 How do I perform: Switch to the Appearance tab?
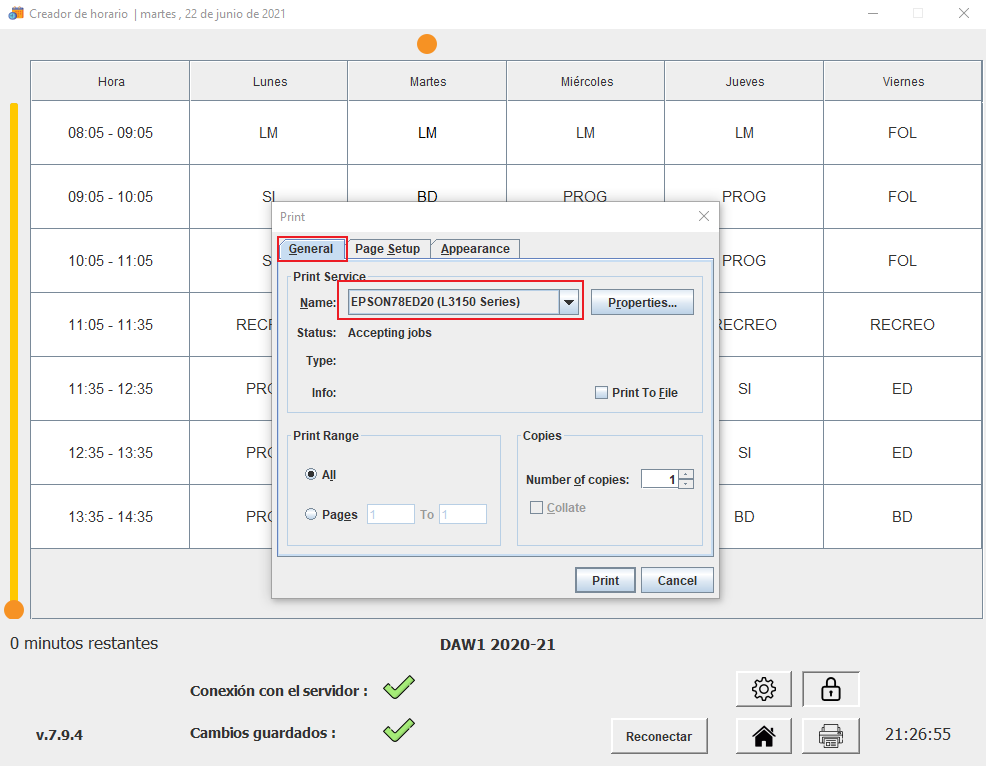coord(475,249)
